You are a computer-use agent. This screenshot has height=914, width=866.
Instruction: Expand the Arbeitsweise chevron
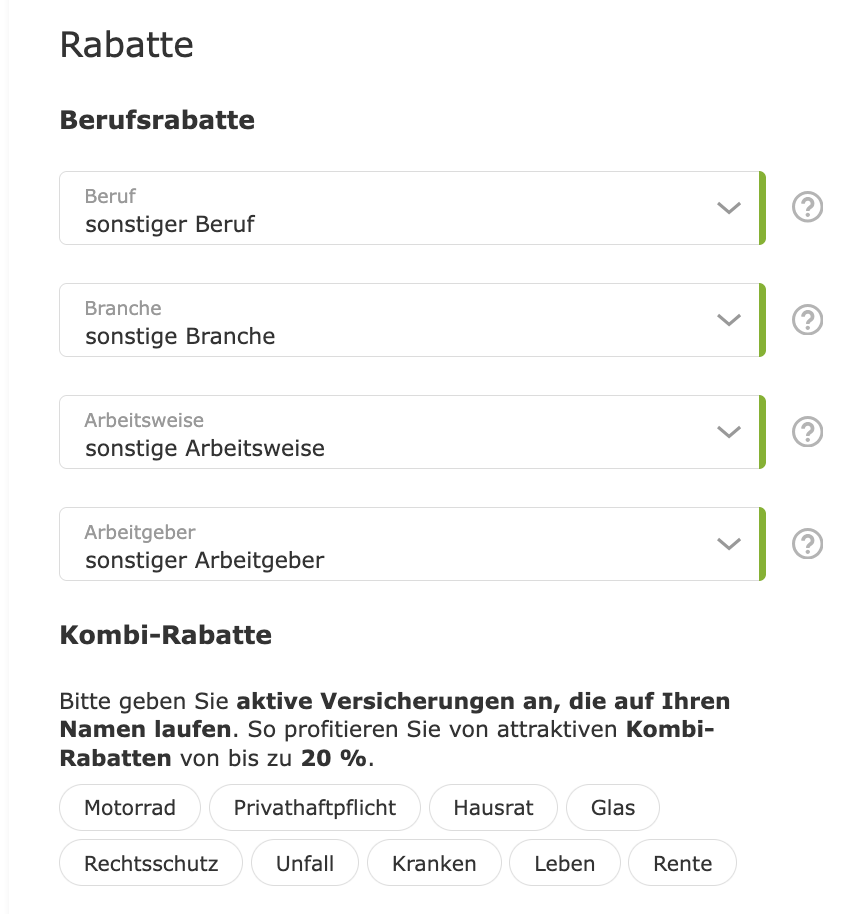pyautogui.click(x=728, y=432)
